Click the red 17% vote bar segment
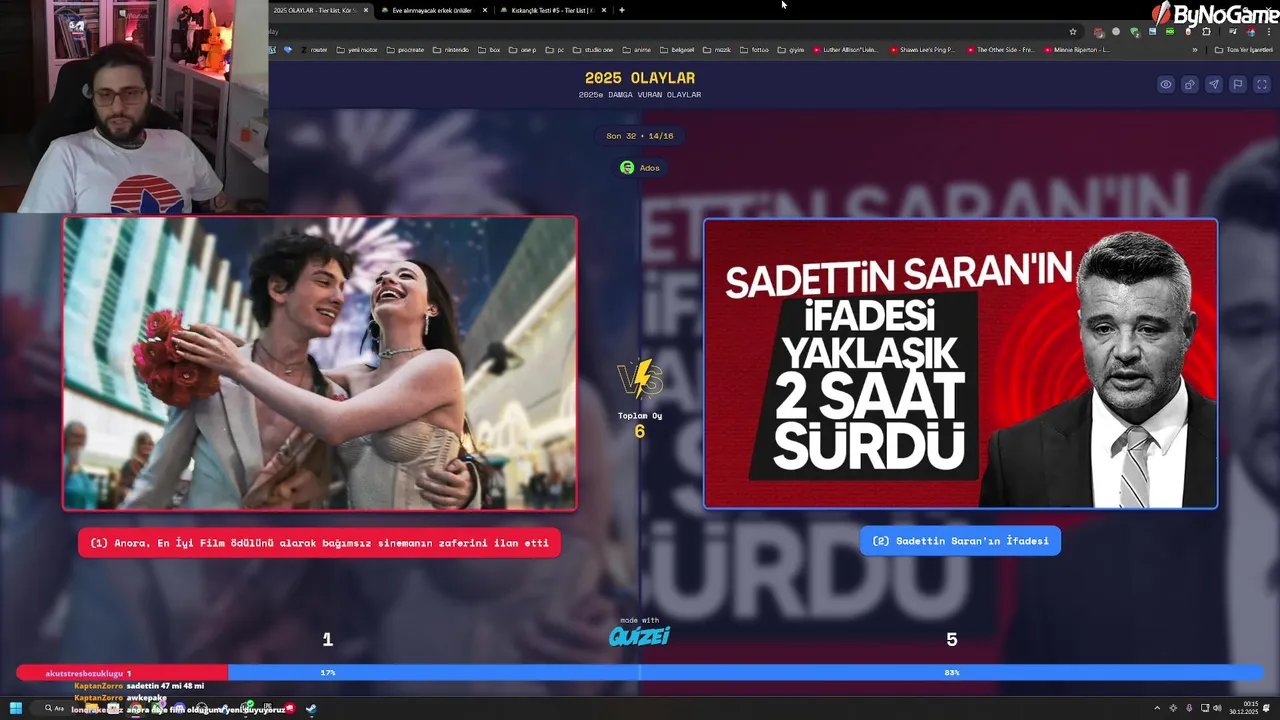1280x720 pixels. click(122, 673)
